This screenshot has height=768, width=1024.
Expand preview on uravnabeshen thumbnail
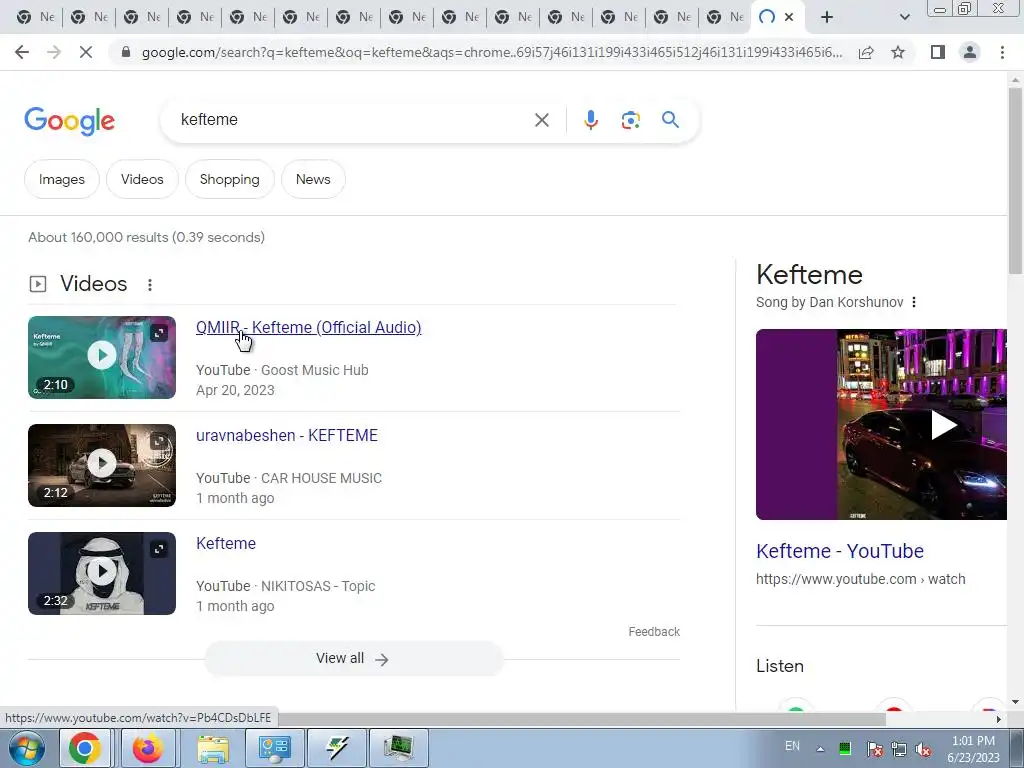[159, 441]
